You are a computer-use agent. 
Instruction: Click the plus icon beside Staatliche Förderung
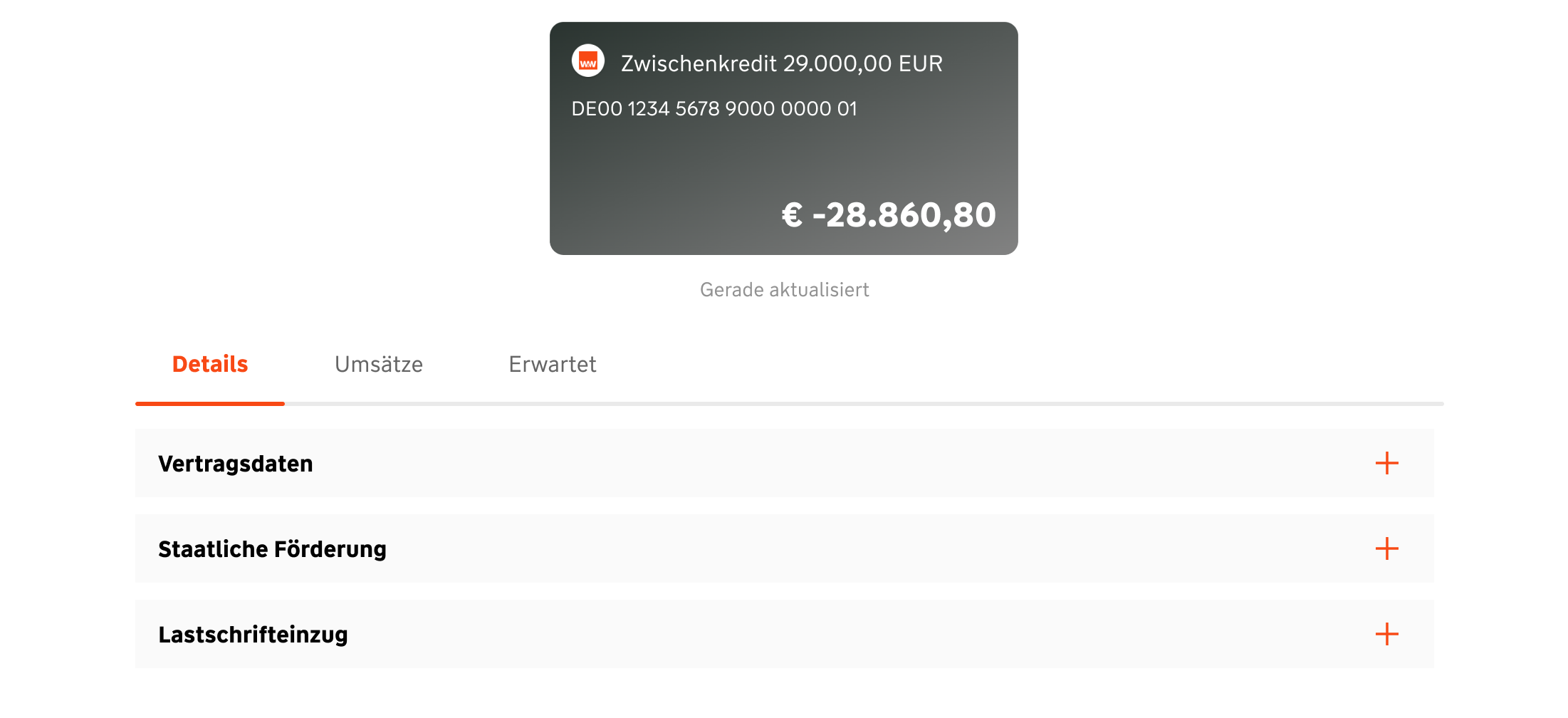coord(1386,549)
